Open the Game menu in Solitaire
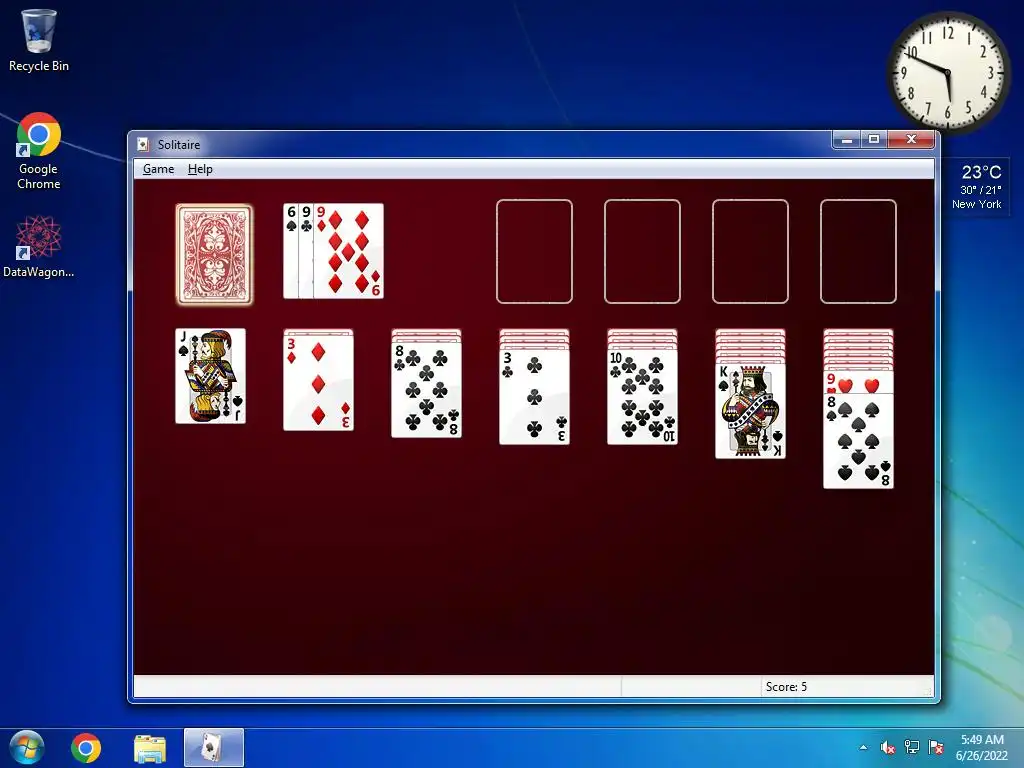 158,169
